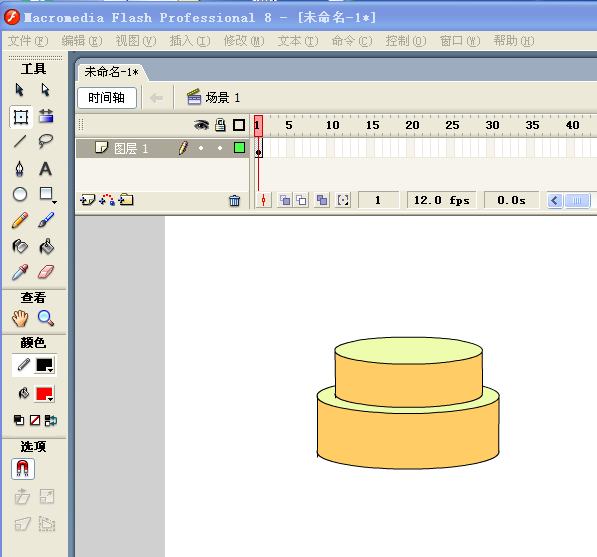Choose the Oval tool

point(20,194)
